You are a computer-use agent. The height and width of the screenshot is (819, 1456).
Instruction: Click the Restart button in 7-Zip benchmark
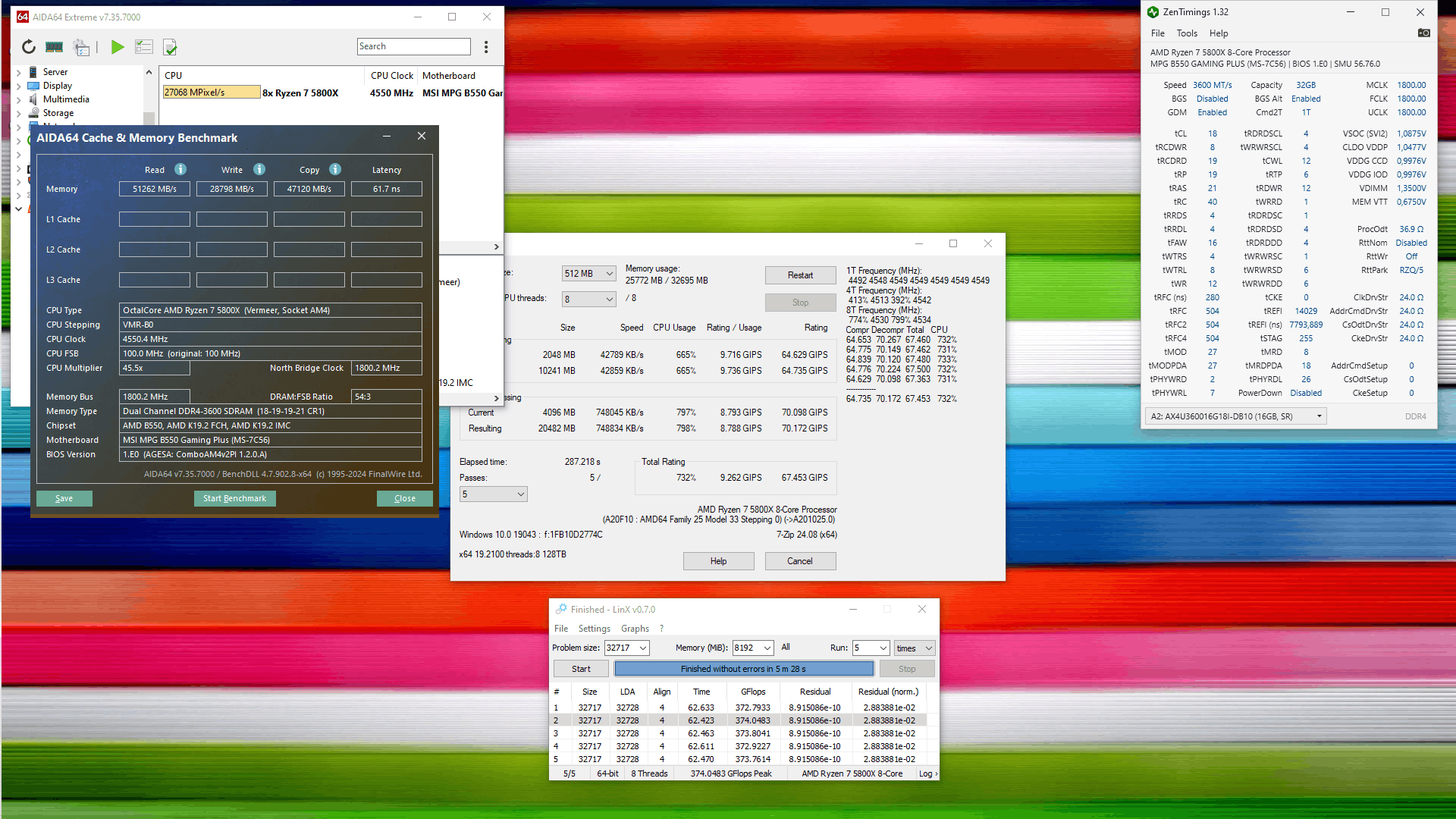pos(800,275)
